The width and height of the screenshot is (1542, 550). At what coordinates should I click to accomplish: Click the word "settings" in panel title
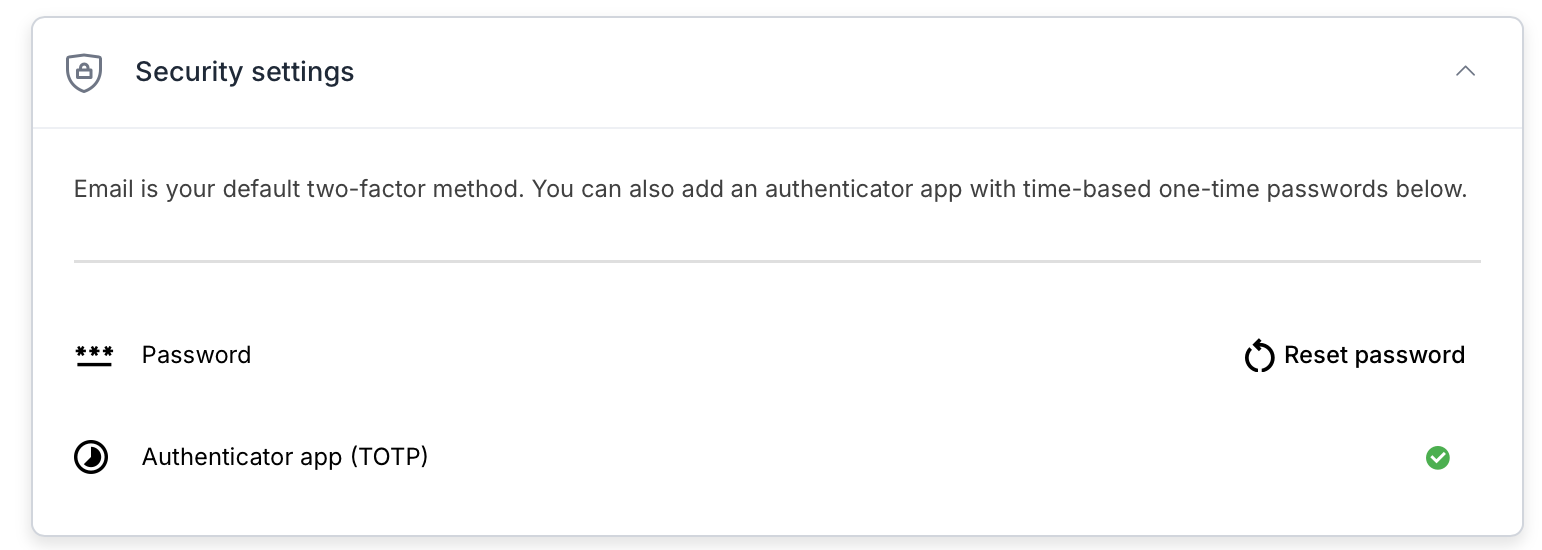click(x=302, y=72)
